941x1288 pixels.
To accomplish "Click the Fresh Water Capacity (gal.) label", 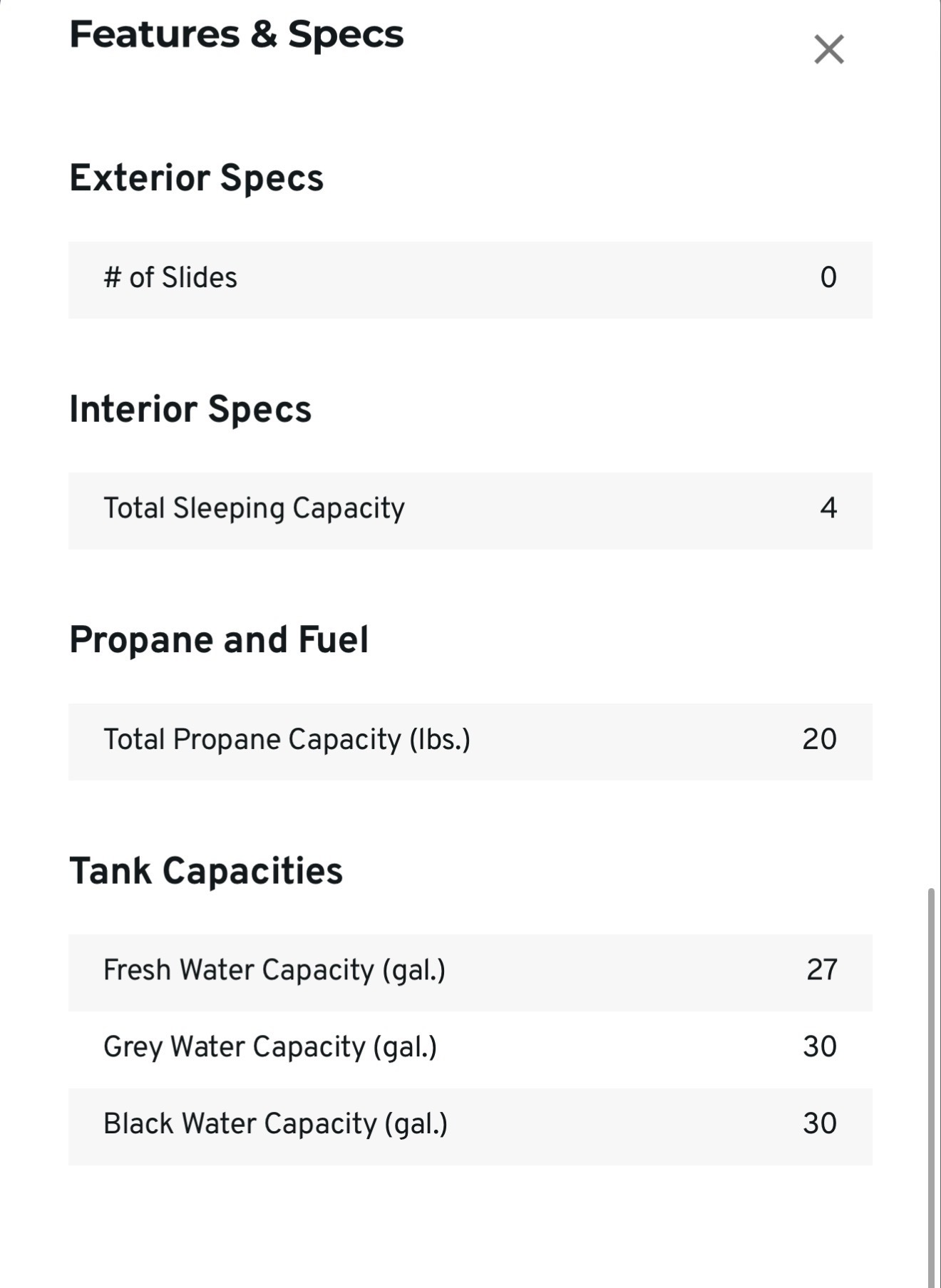I will 274,971.
